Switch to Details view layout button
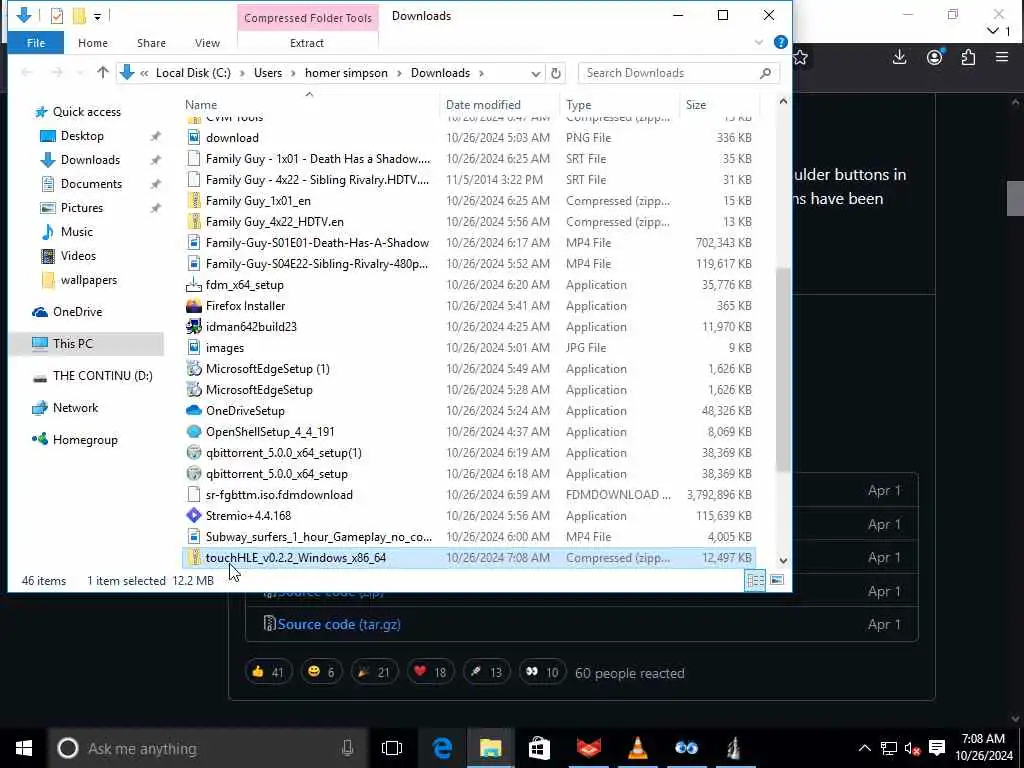Viewport: 1024px width, 768px height. [756, 580]
